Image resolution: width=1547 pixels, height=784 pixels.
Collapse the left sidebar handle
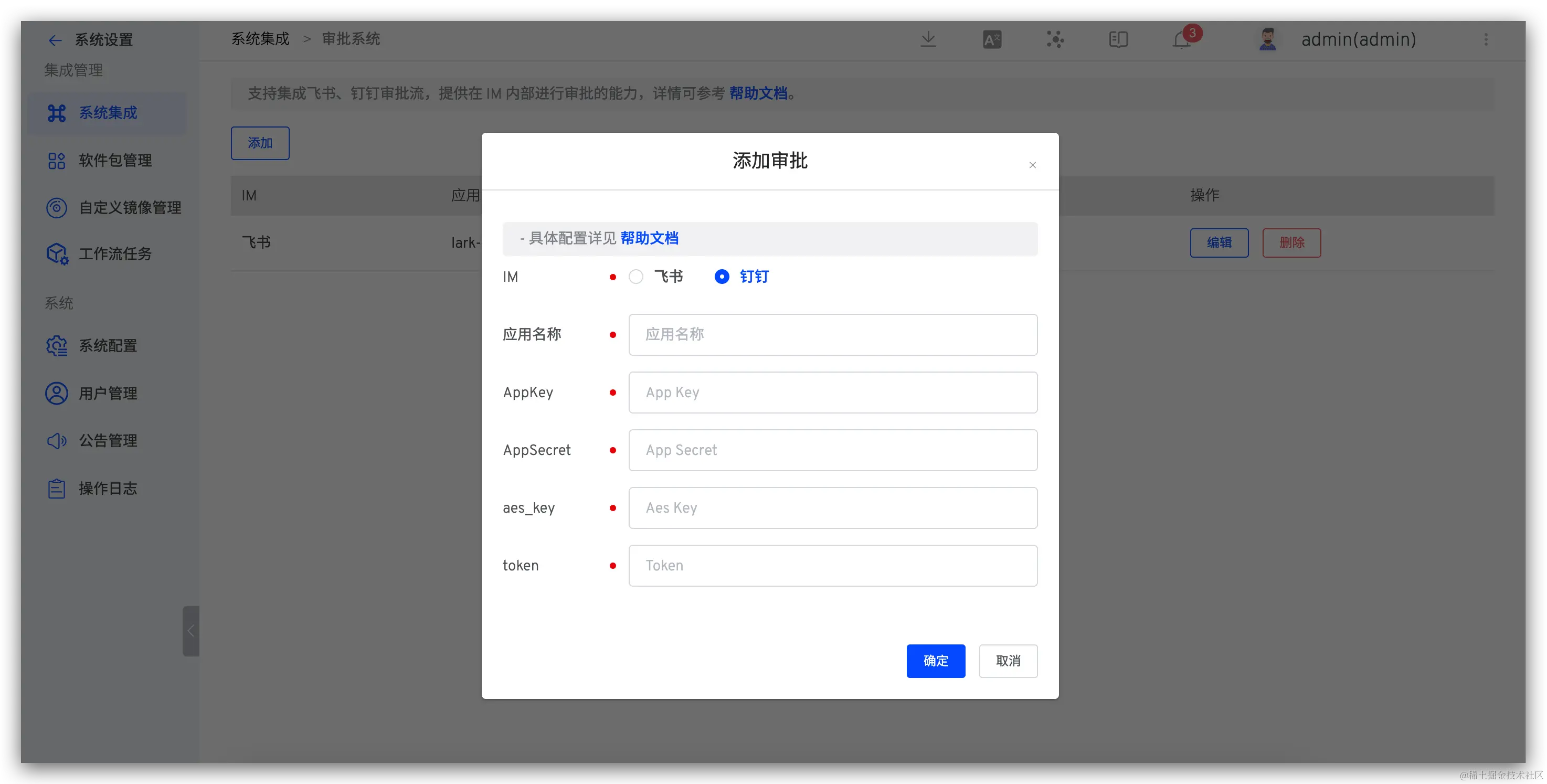(190, 631)
